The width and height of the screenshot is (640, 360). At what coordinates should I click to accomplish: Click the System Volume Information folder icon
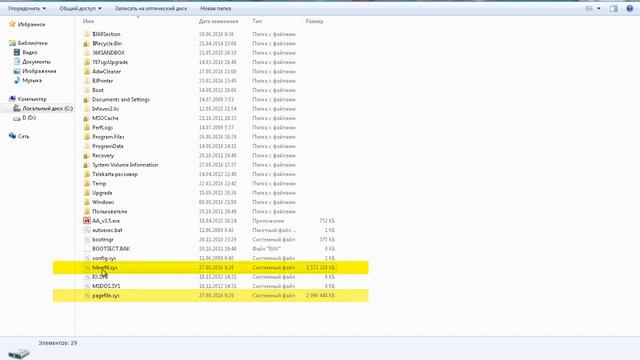tap(87, 165)
